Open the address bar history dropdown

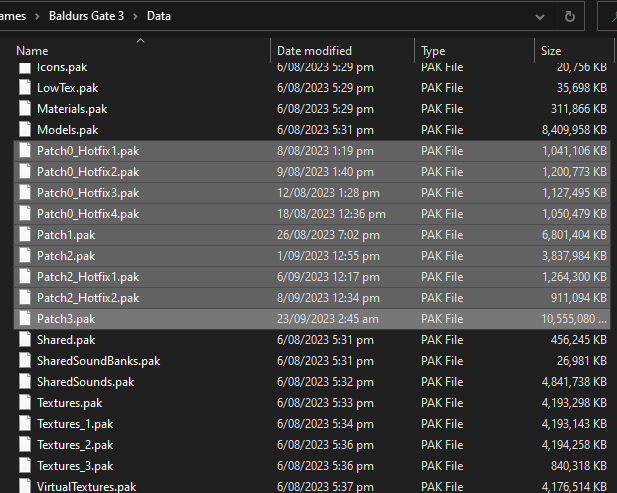point(540,17)
